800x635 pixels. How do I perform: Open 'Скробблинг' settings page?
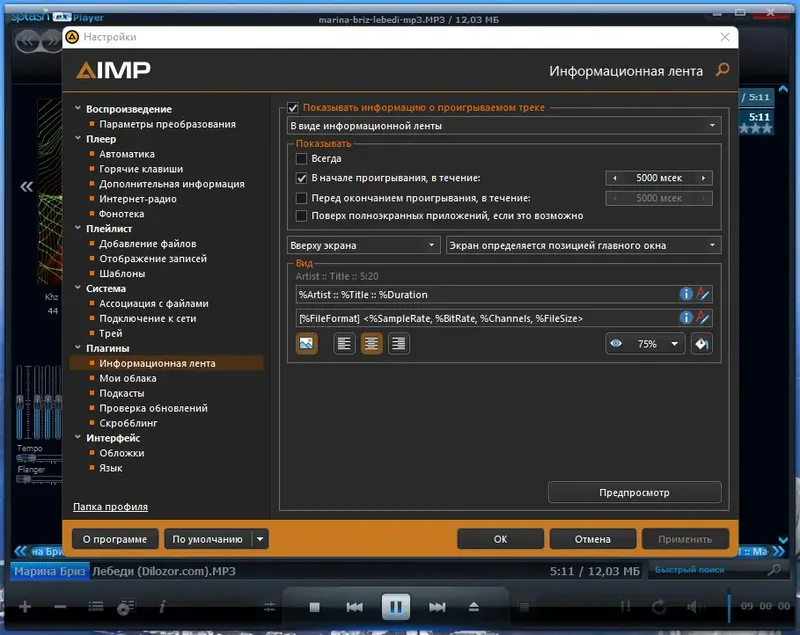coord(128,423)
